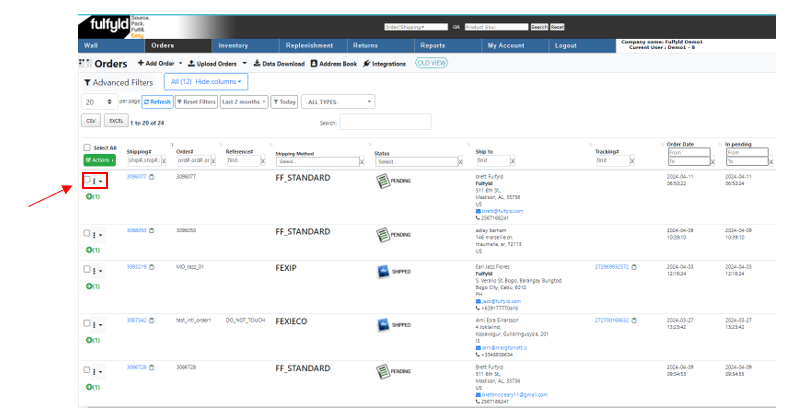Open the Hide columns dropdown
The height and width of the screenshot is (417, 805).
(x=207, y=82)
